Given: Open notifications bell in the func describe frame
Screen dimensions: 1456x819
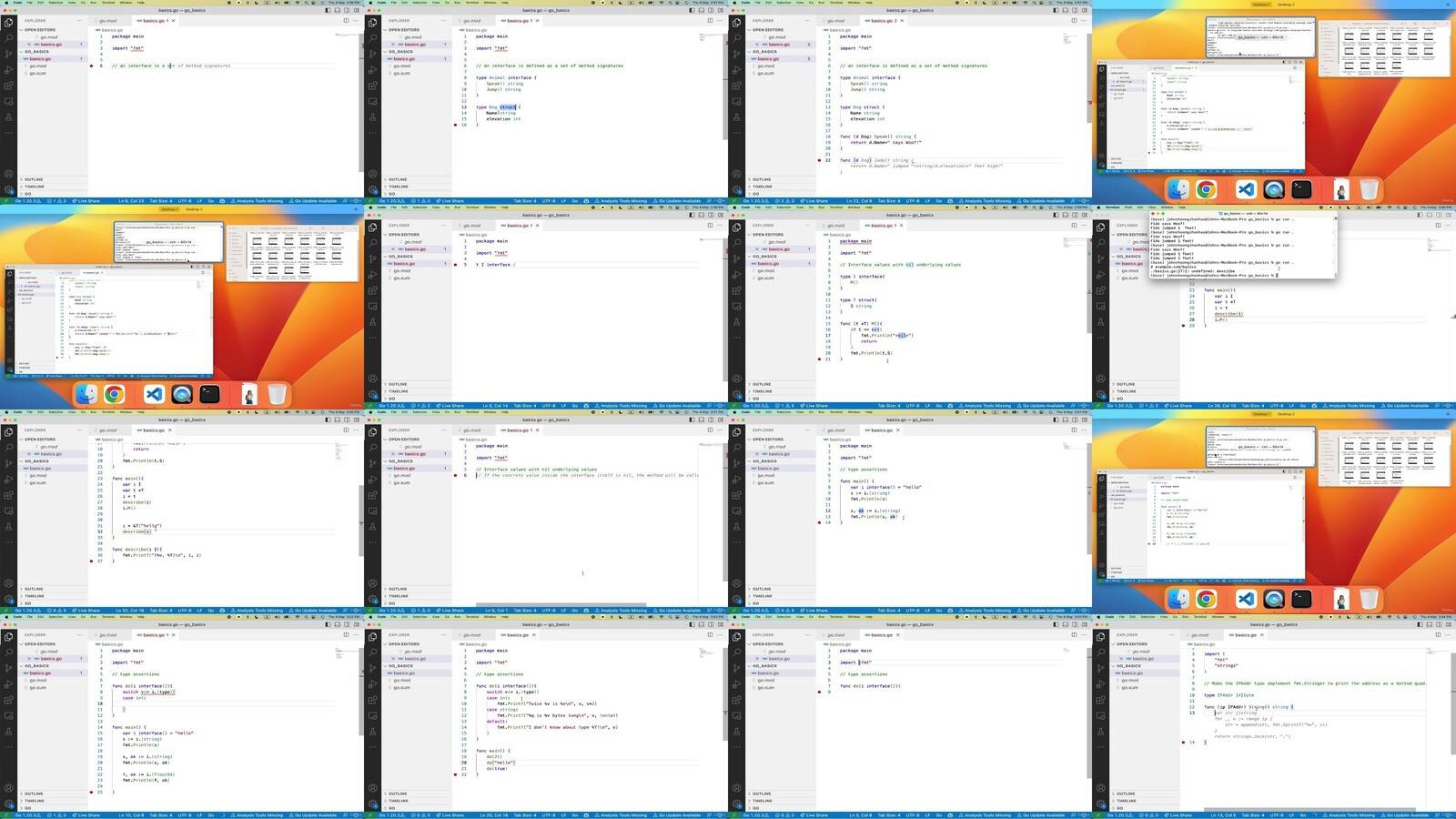Looking at the screenshot, I should click(358, 610).
